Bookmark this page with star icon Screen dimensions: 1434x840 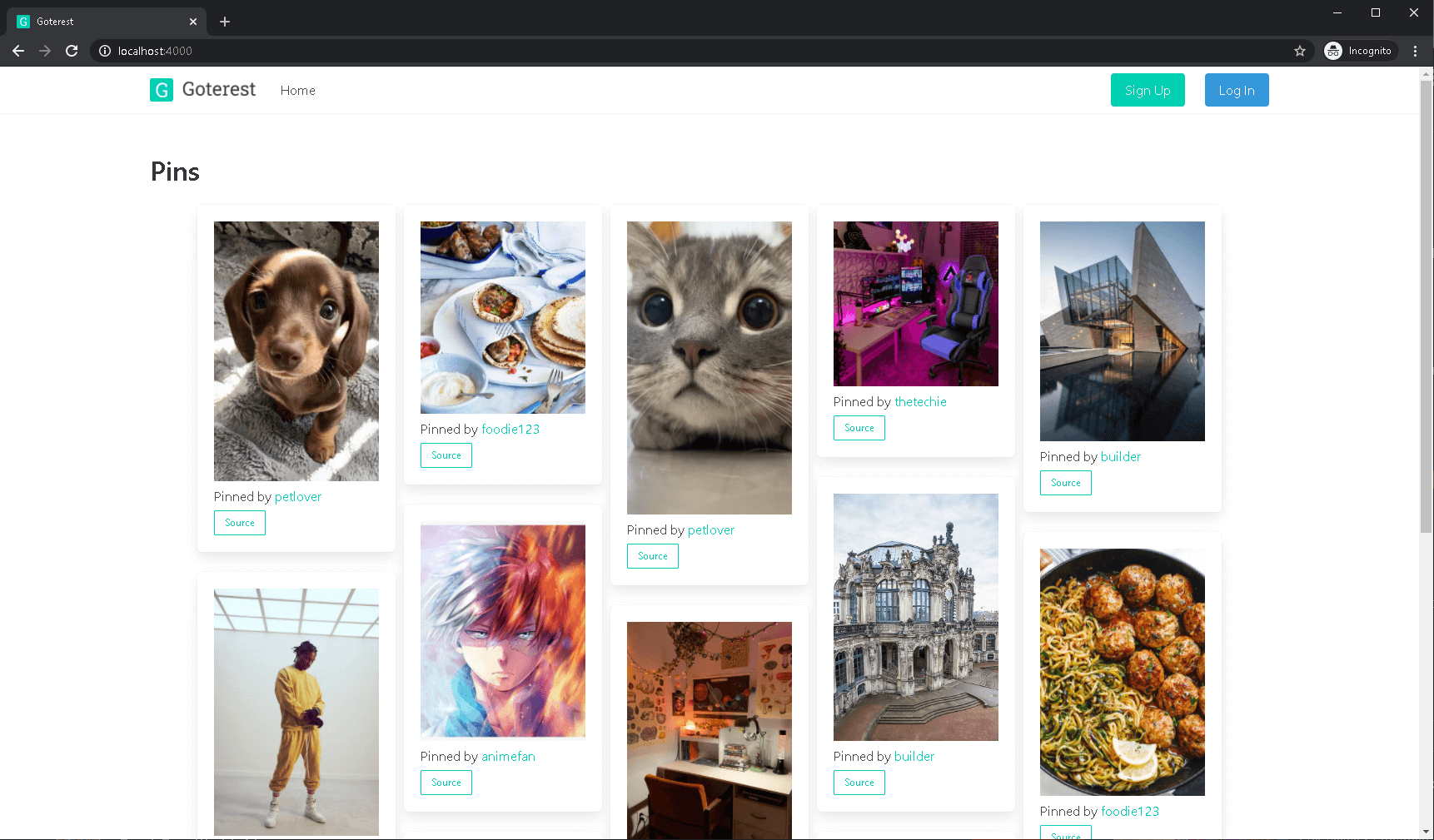click(x=1300, y=51)
